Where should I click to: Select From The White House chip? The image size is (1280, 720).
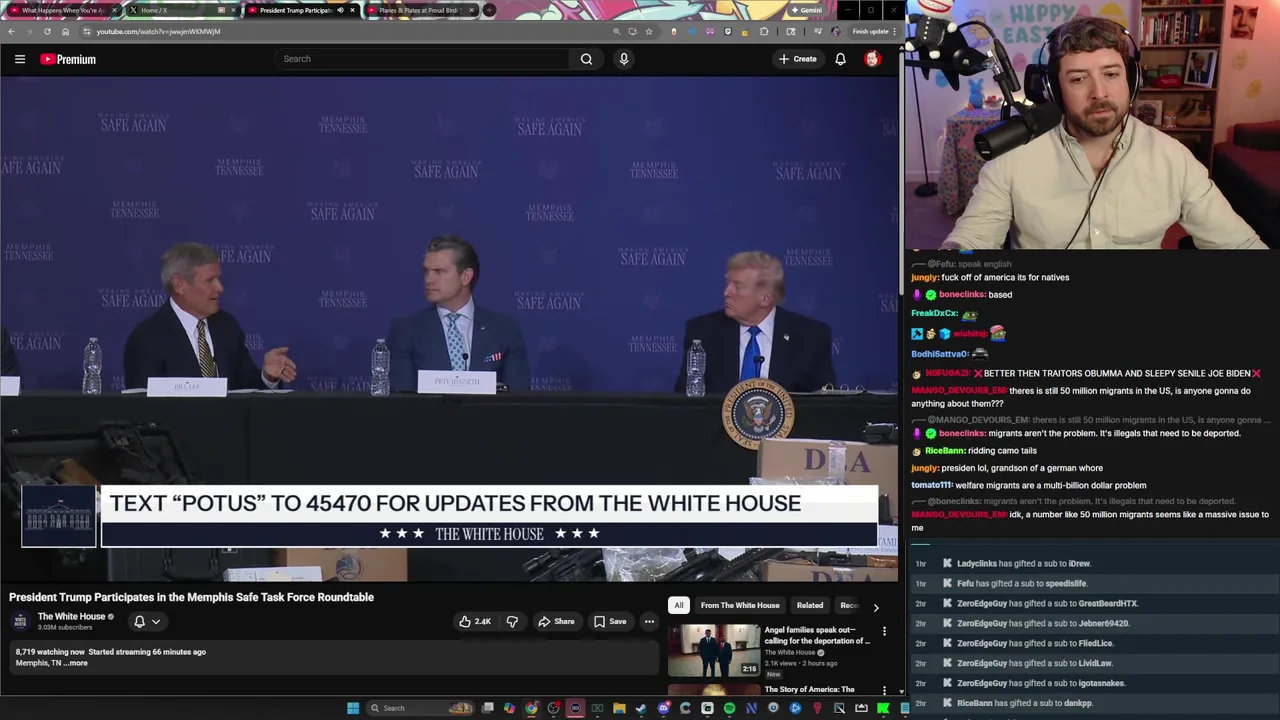coord(740,605)
